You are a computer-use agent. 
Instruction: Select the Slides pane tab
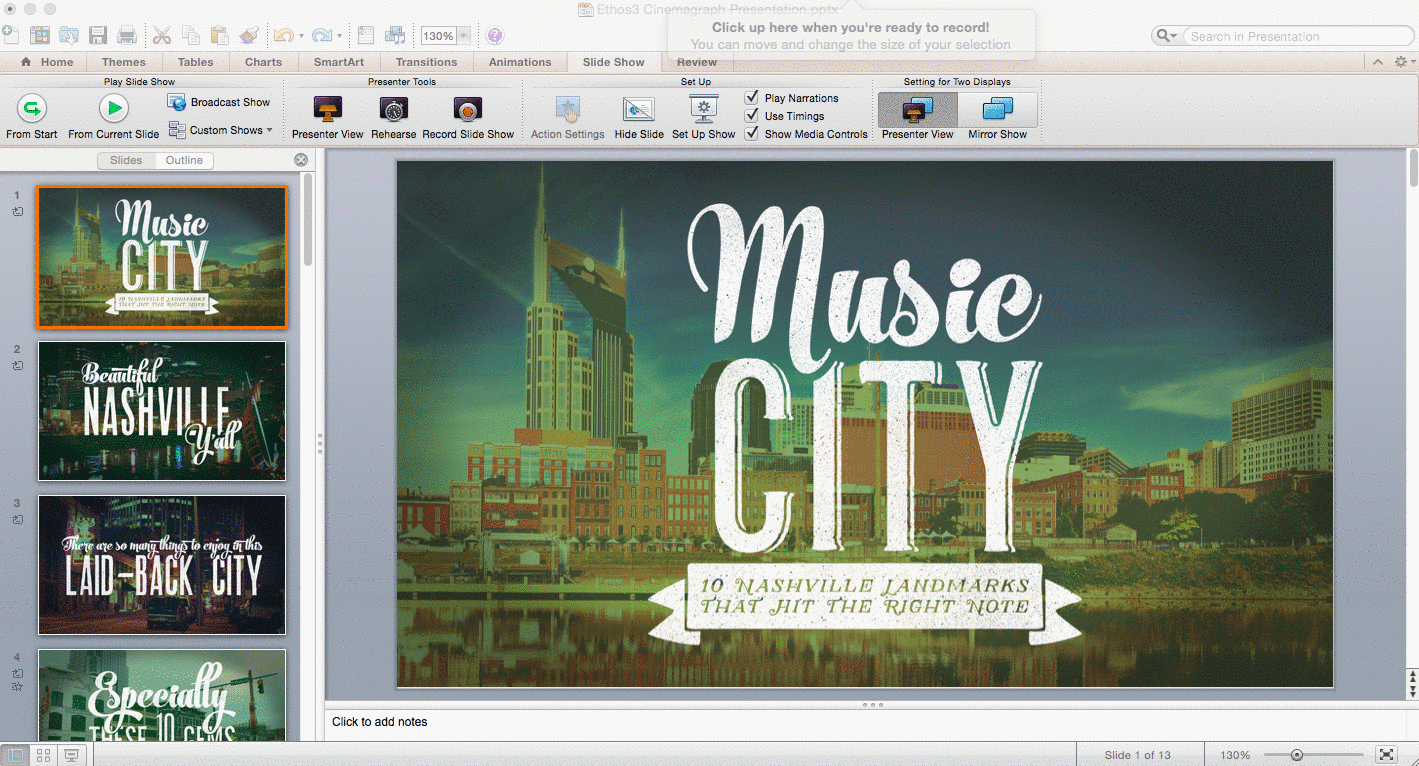pos(126,160)
